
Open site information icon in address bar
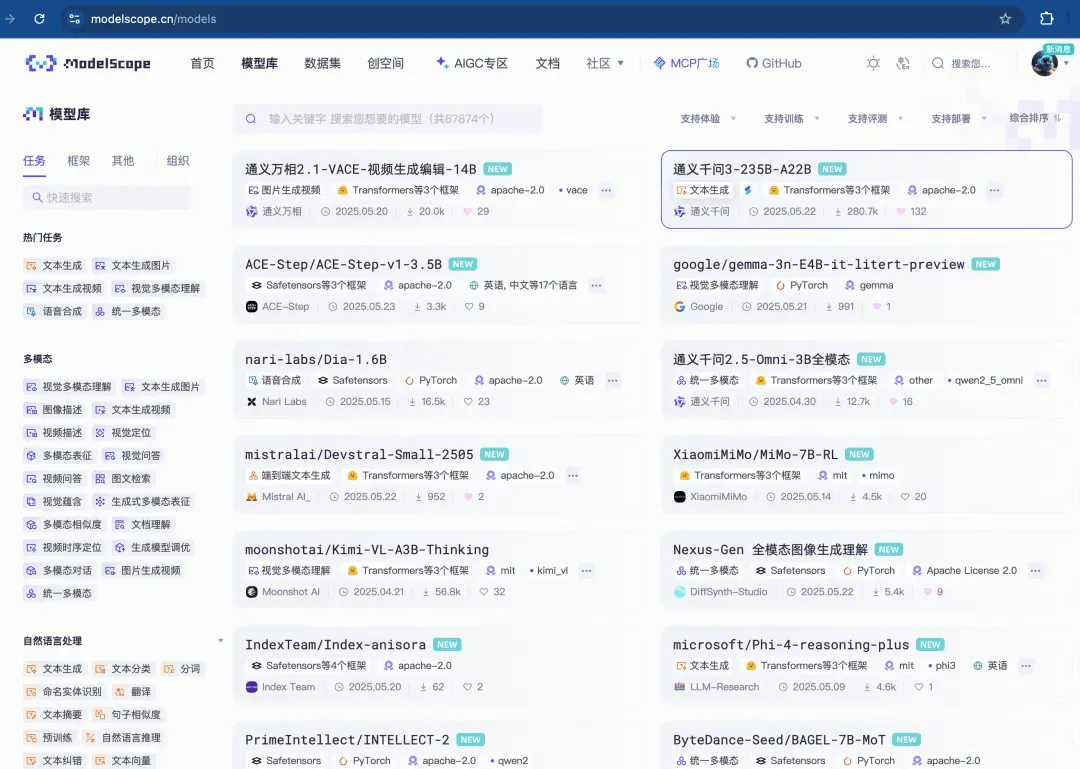tap(74, 19)
